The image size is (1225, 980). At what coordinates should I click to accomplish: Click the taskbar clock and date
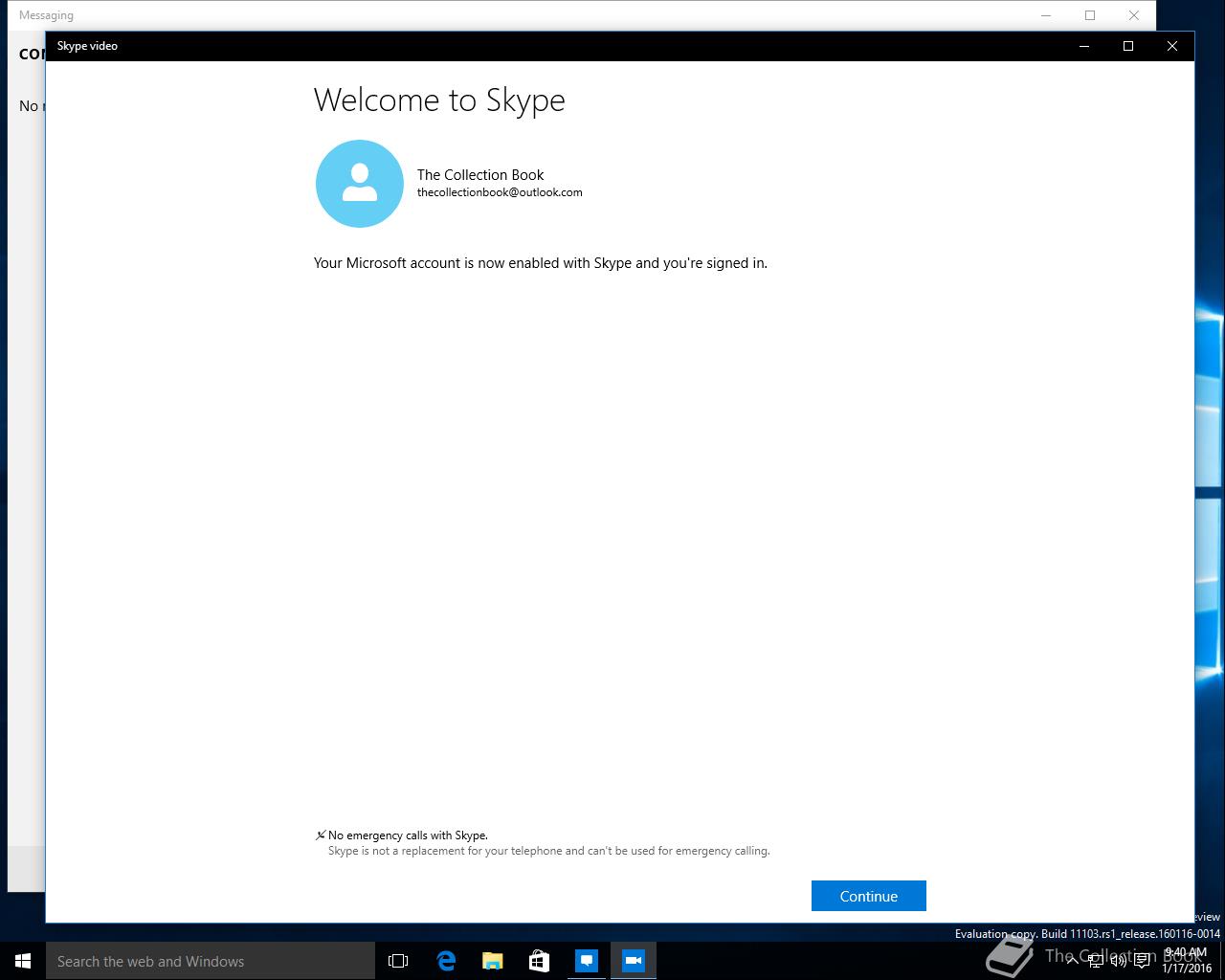(1187, 961)
